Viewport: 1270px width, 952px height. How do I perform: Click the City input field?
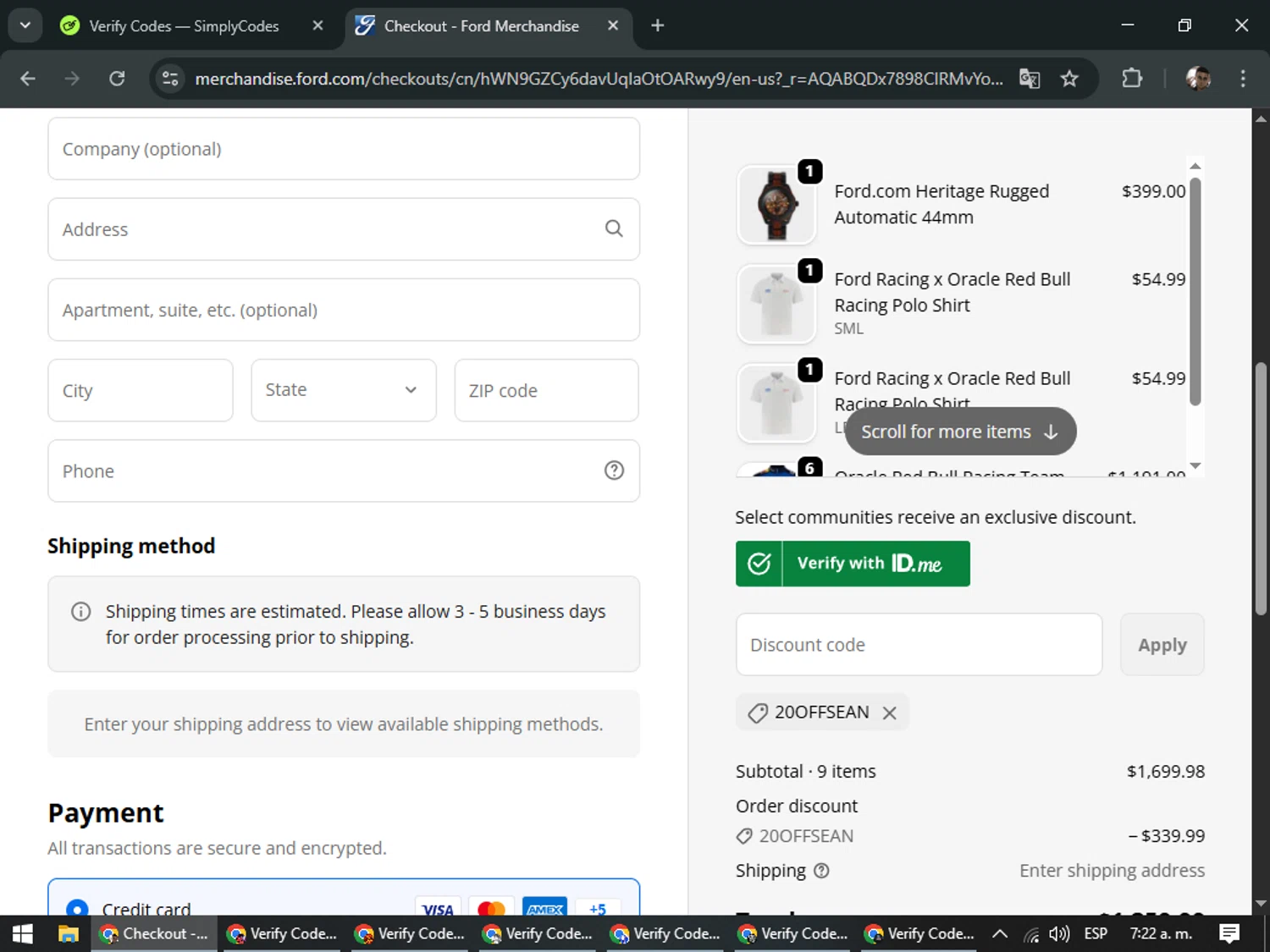pos(141,390)
